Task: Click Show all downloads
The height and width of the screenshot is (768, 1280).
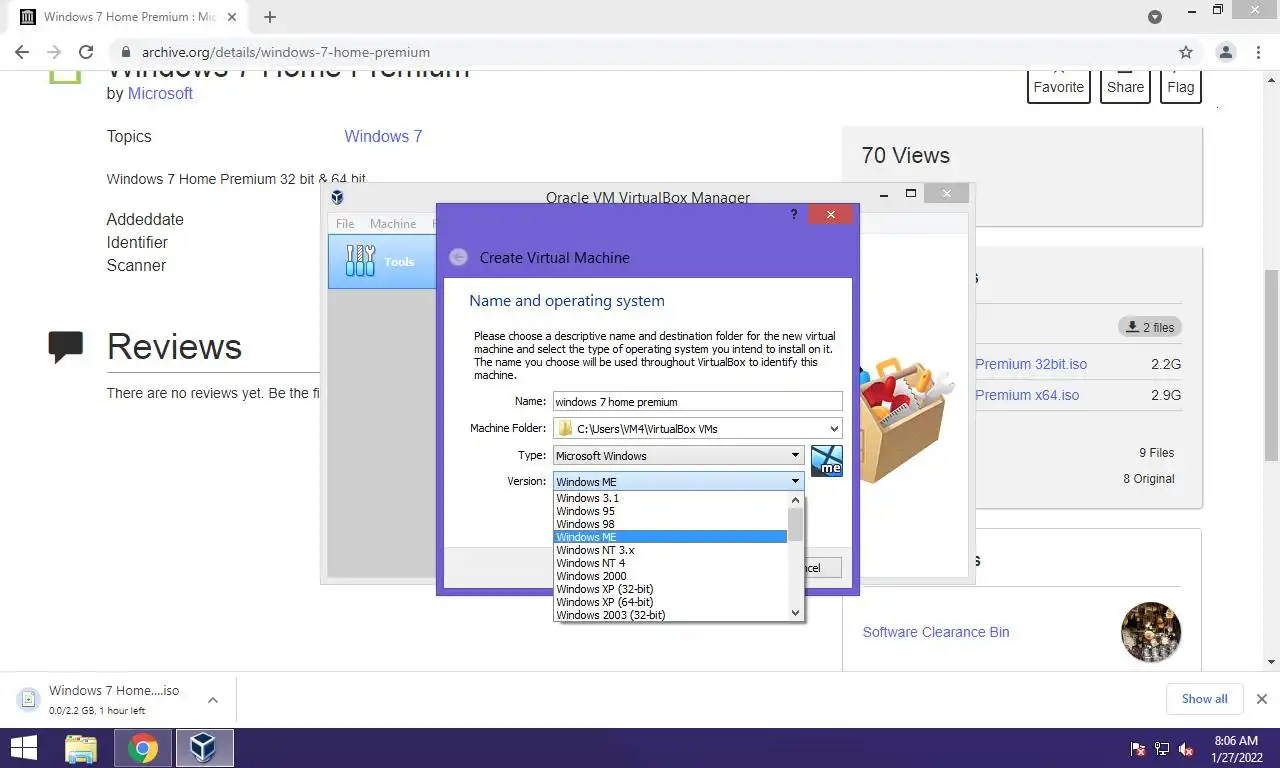Action: (x=1204, y=699)
